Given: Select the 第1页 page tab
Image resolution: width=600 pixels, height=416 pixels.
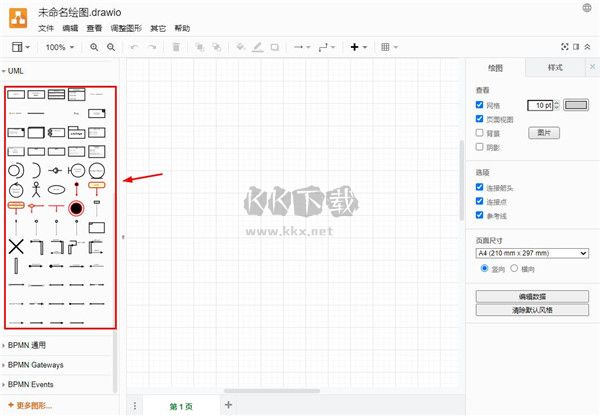Looking at the screenshot, I should tap(181, 406).
